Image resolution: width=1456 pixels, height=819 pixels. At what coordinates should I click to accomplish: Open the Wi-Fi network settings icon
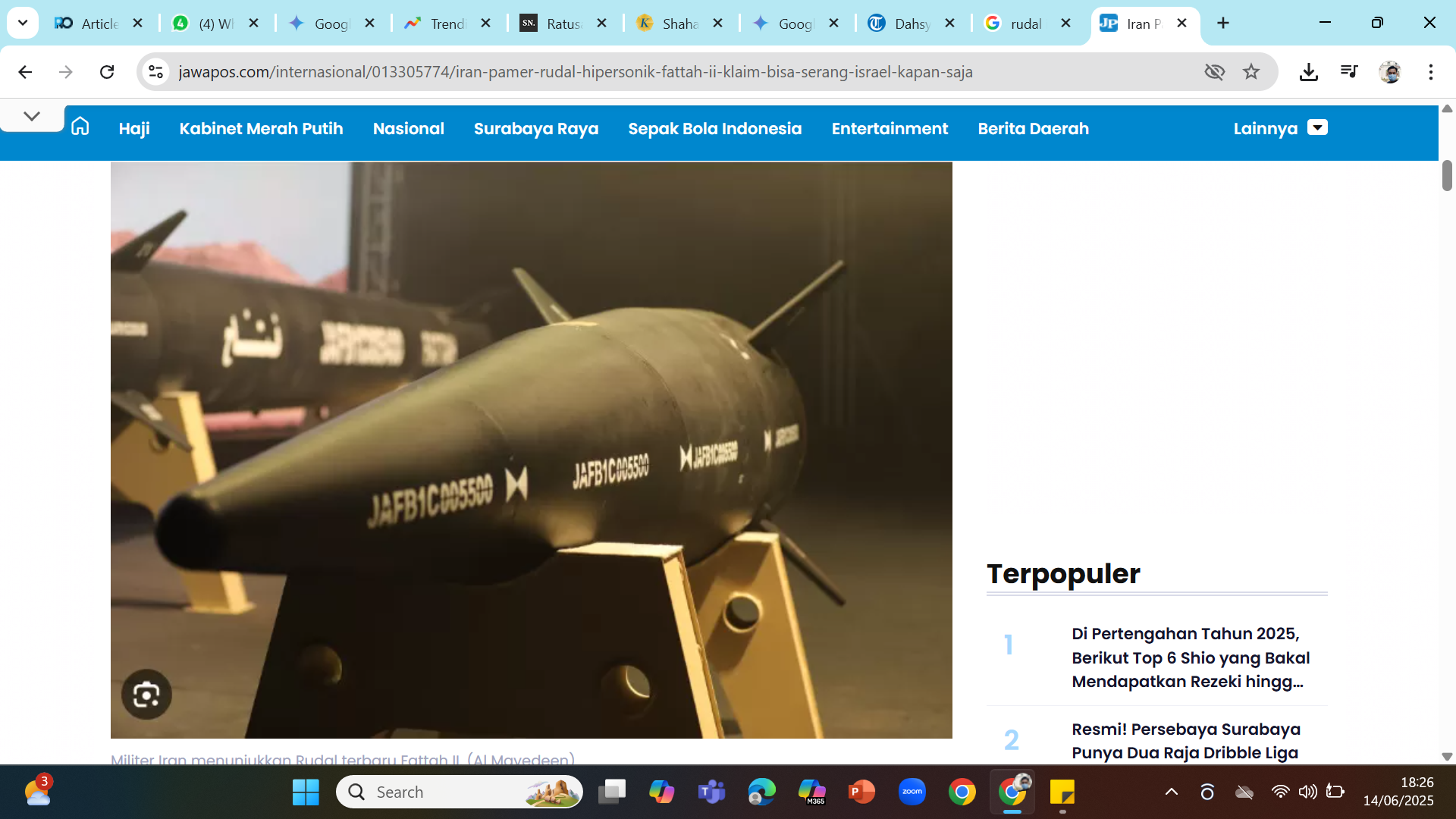click(x=1280, y=792)
